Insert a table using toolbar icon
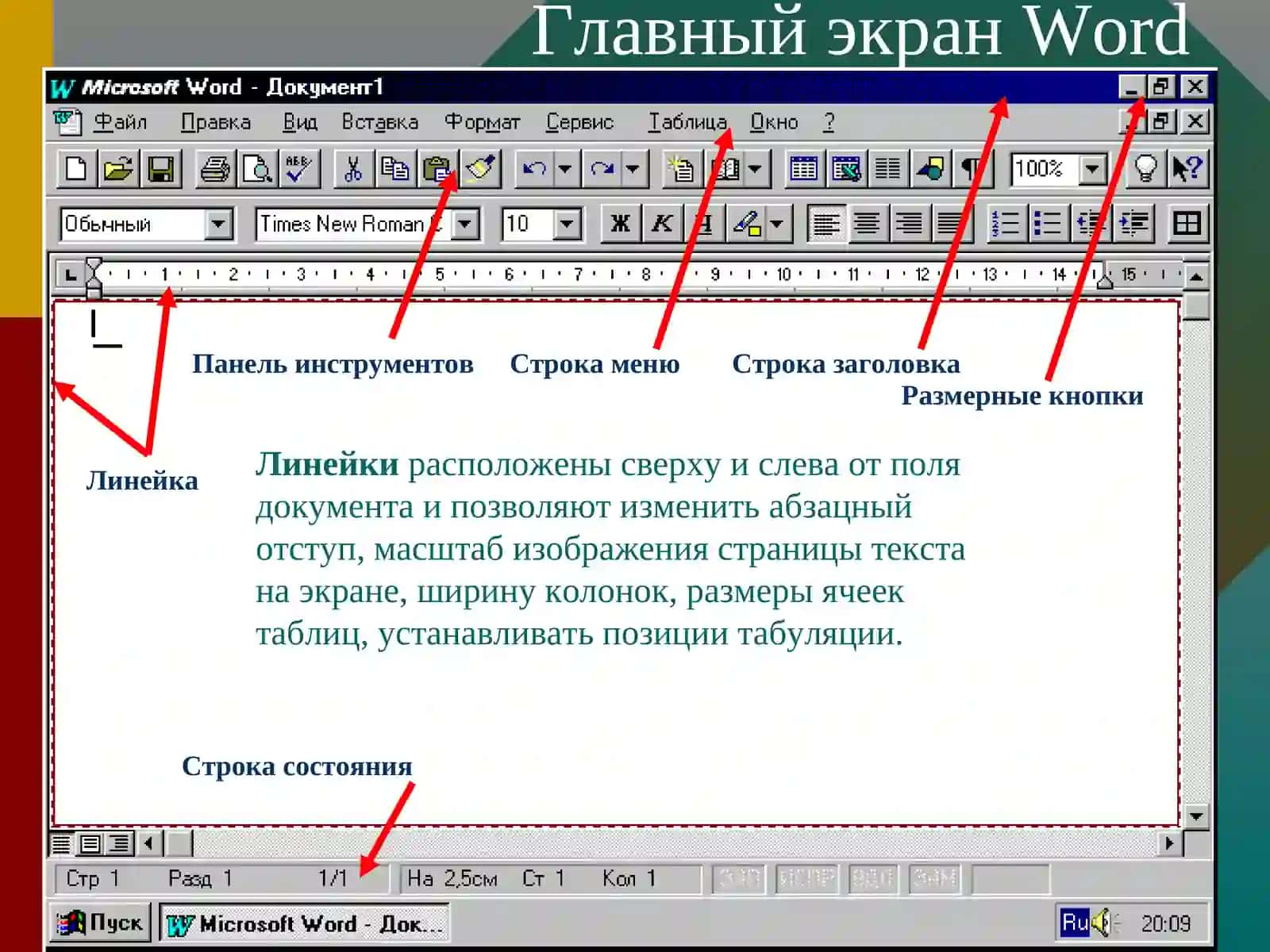Viewport: 1270px width, 952px height. 803,169
